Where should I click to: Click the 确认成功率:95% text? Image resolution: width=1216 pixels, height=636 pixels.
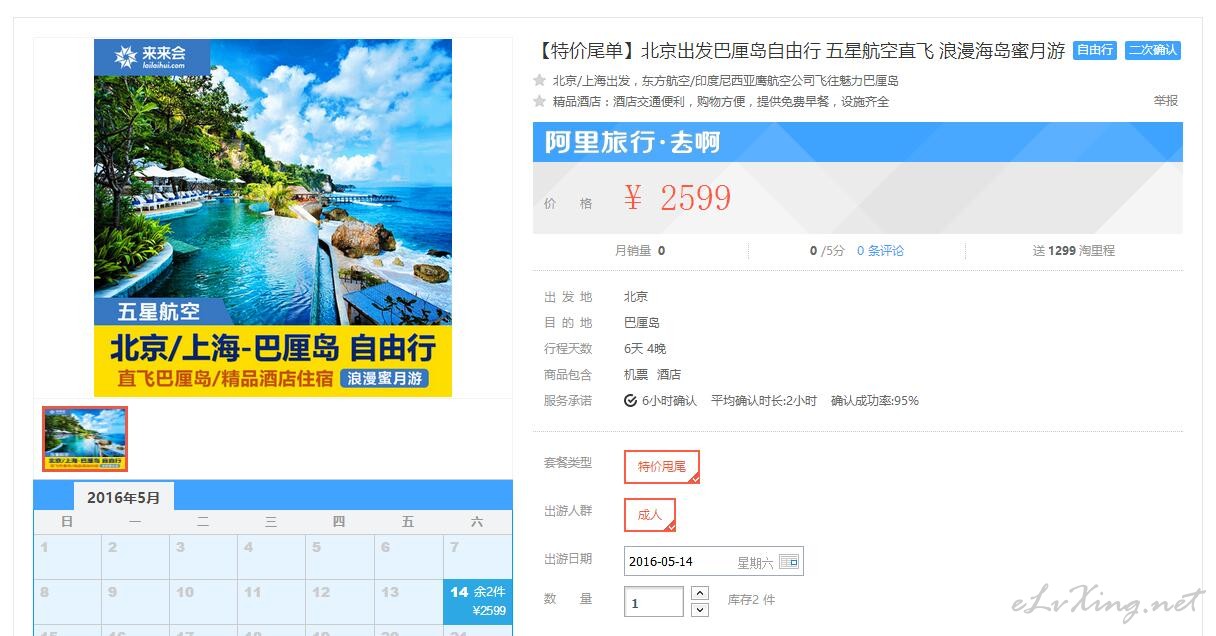click(x=875, y=401)
